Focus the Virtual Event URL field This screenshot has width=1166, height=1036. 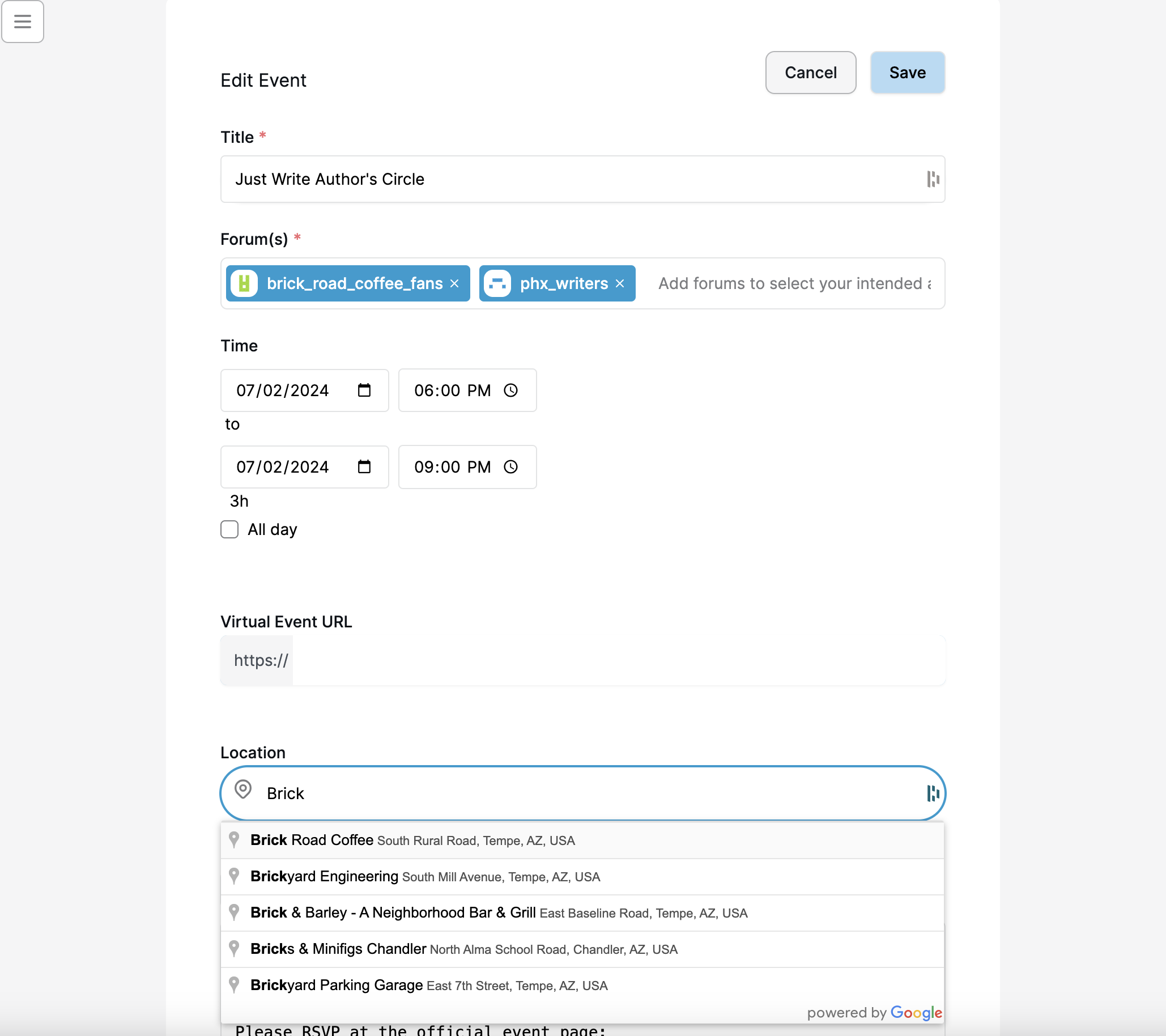point(618,661)
